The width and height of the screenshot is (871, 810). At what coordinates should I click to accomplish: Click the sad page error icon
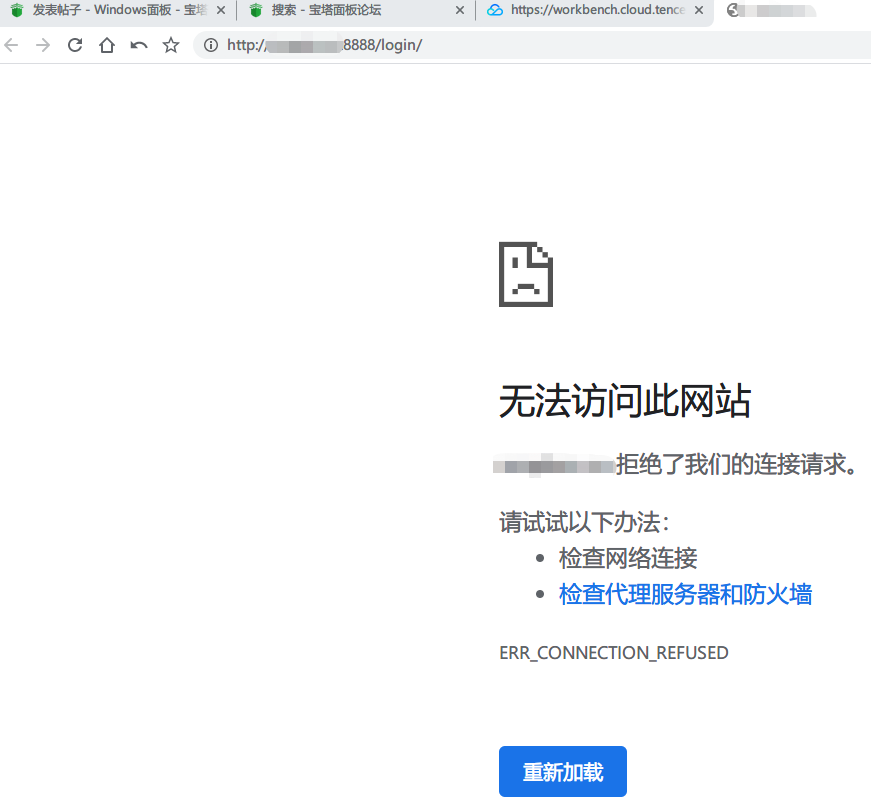point(525,274)
